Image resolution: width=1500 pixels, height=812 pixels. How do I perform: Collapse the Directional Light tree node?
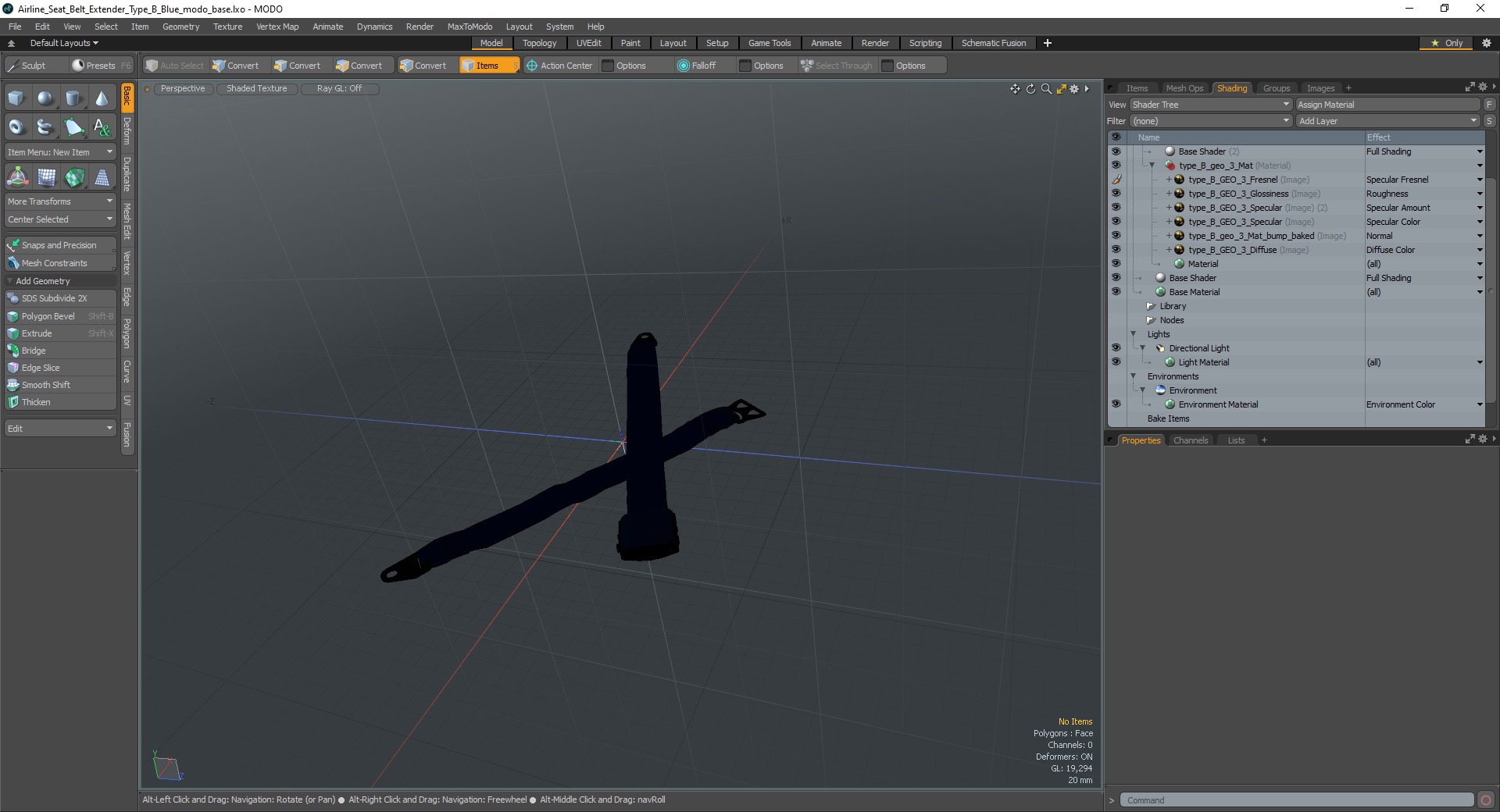point(1142,348)
